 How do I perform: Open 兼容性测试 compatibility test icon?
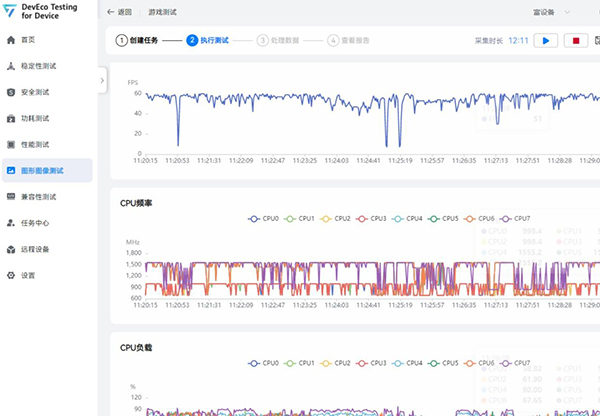tap(11, 197)
